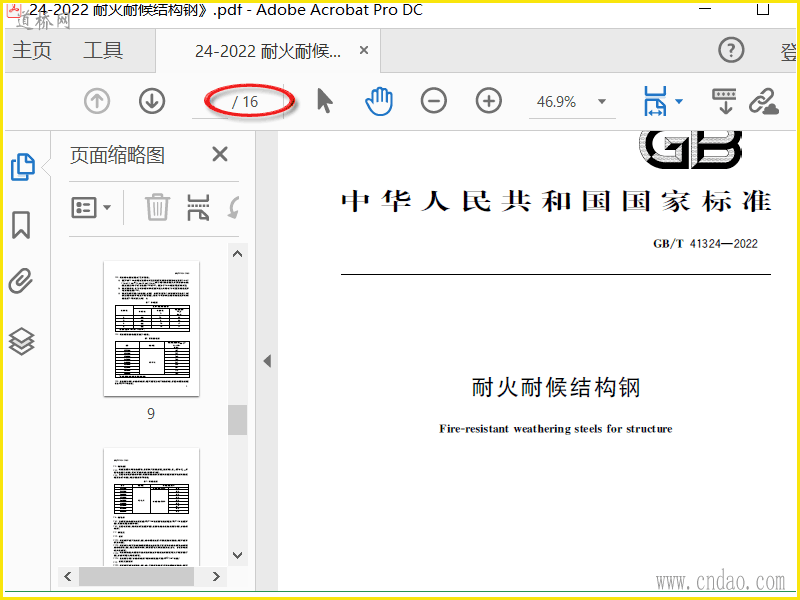800x600 pixels.
Task: Click the GB/T 41324—2022 text
Action: (x=706, y=244)
